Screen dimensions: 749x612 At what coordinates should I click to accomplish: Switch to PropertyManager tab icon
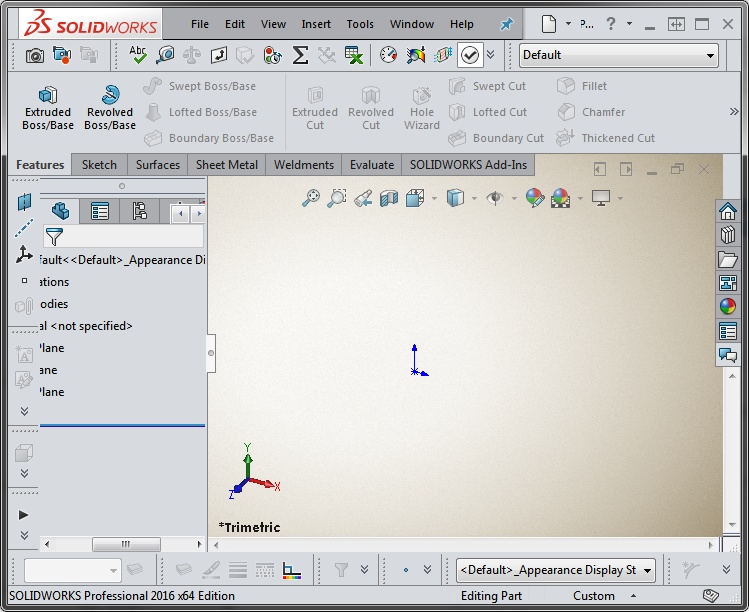tap(99, 211)
